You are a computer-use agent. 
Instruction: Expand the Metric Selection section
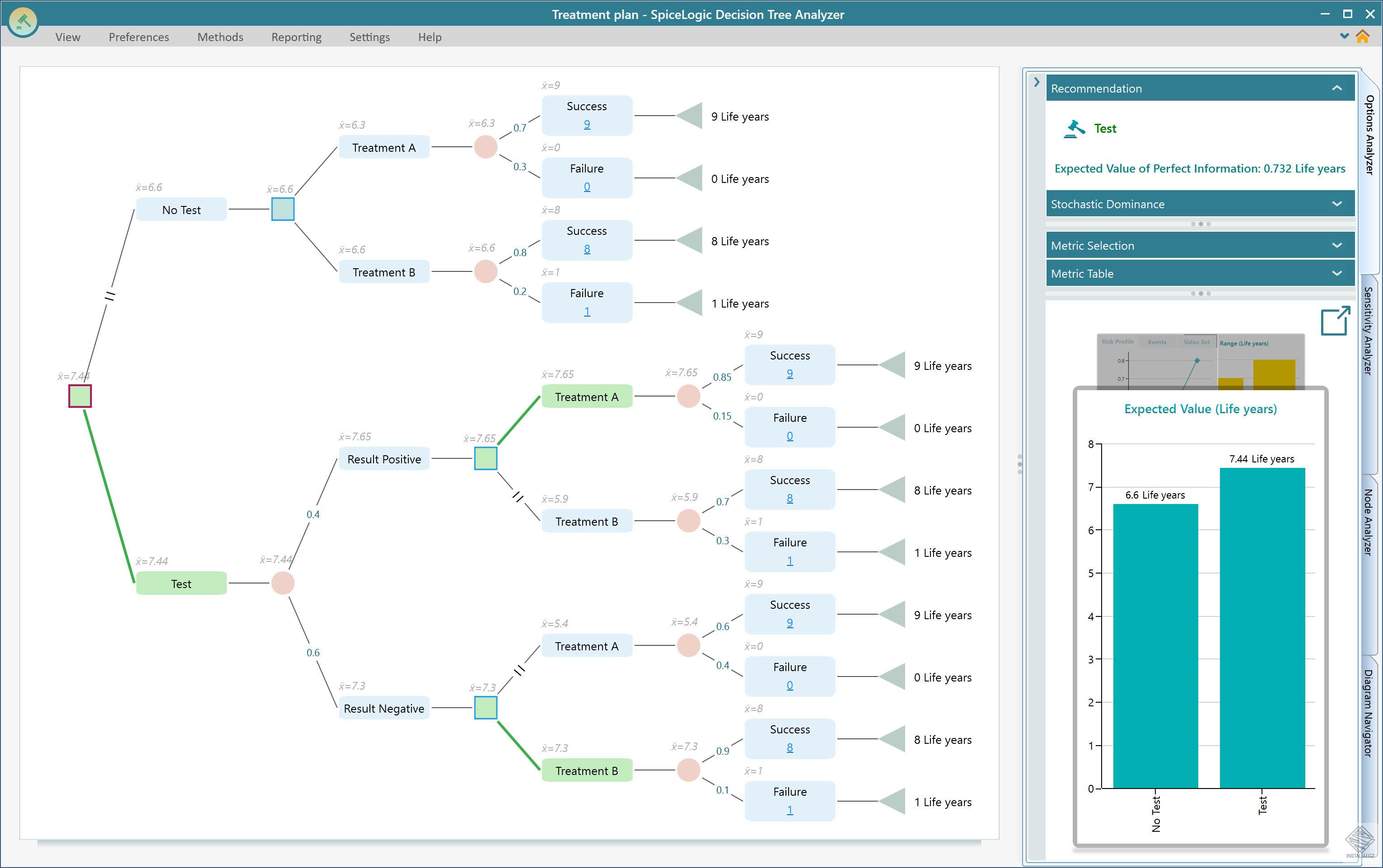click(x=1338, y=245)
